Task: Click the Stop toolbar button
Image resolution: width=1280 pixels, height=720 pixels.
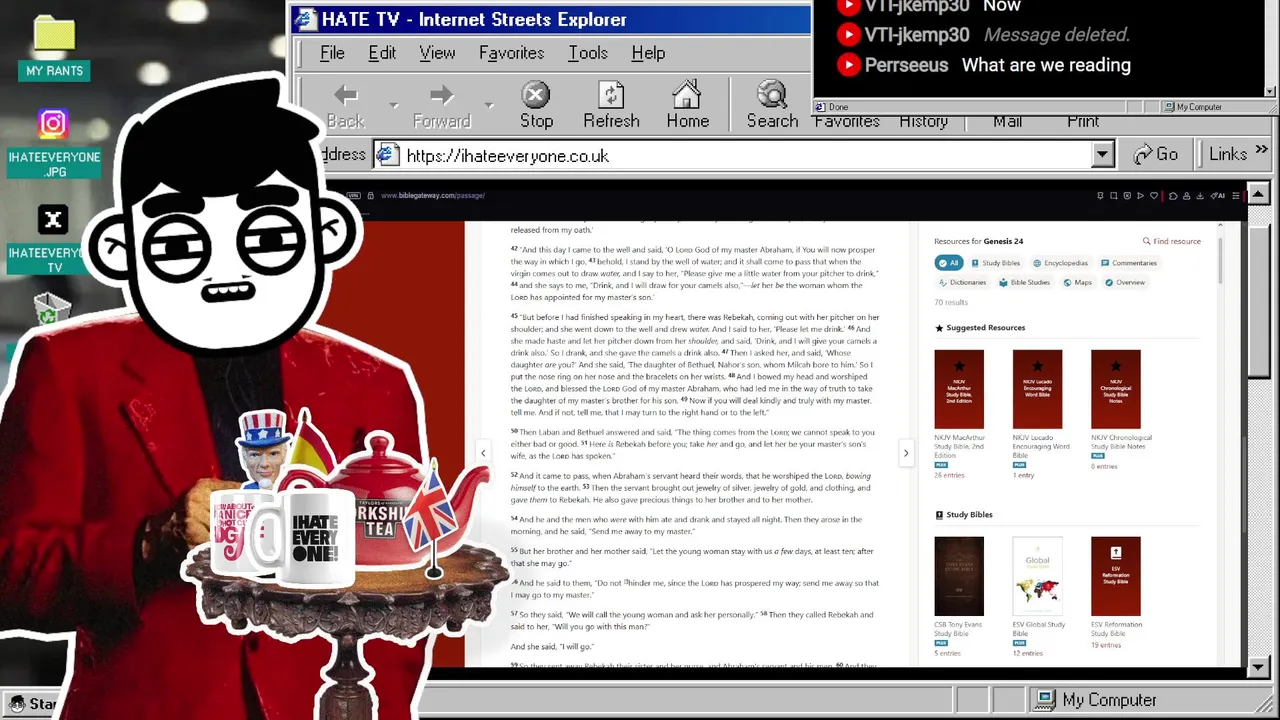Action: 536,107
